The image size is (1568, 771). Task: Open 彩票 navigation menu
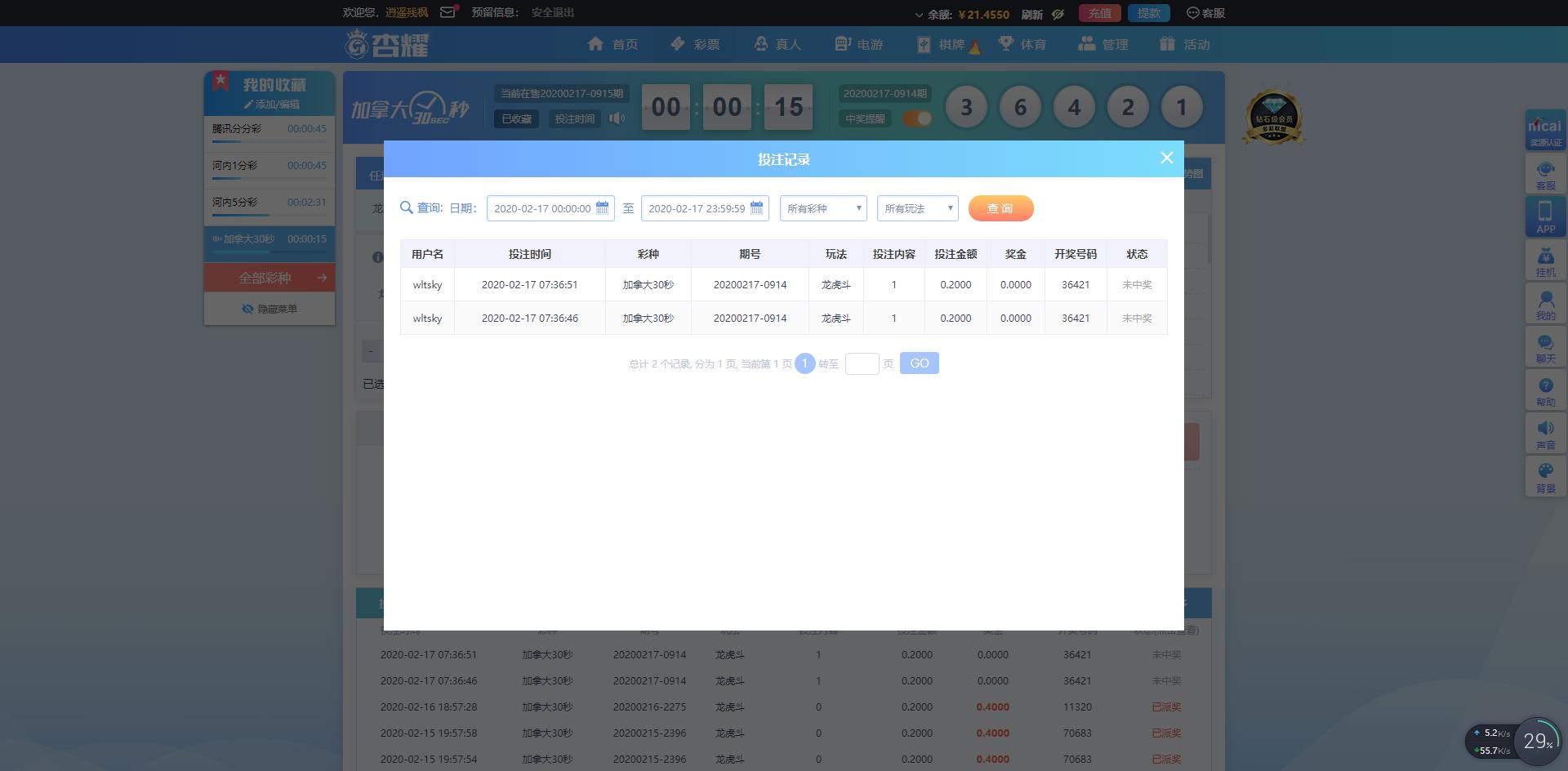[x=695, y=44]
